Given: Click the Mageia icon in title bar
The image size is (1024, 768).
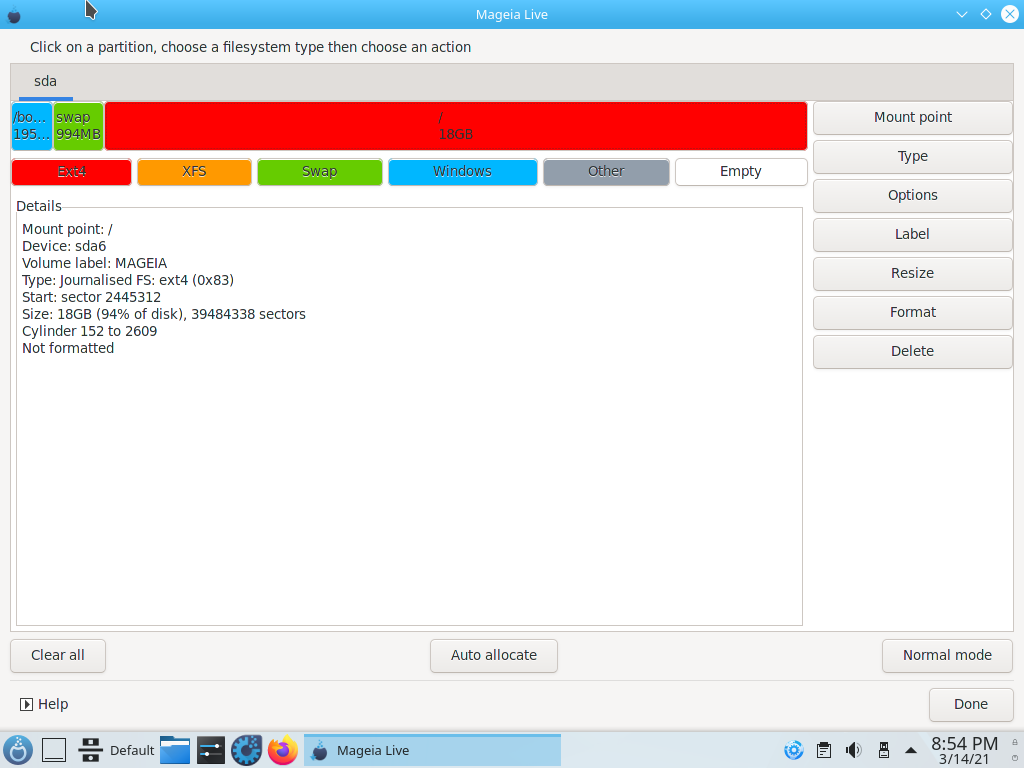Looking at the screenshot, I should point(14,14).
